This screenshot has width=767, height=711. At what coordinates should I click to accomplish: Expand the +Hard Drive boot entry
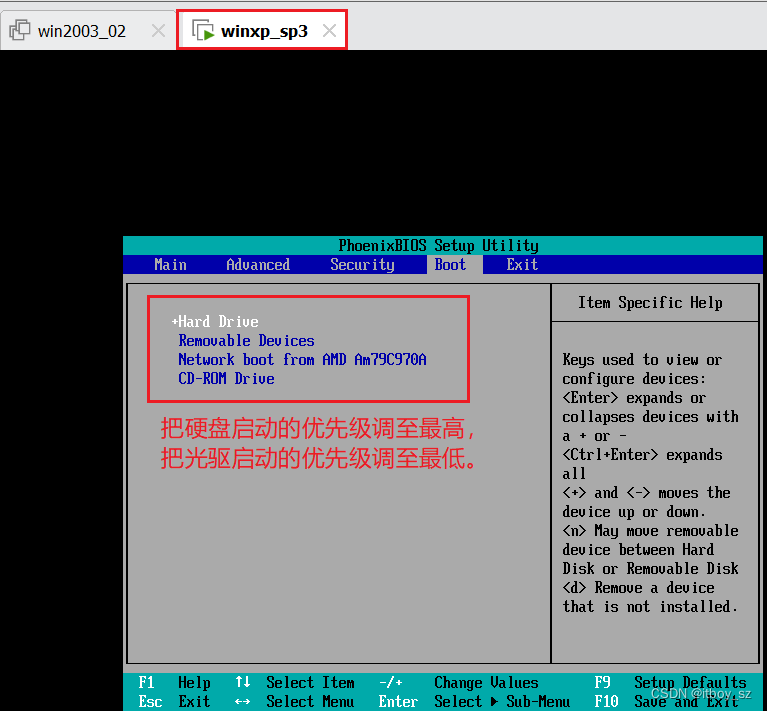click(215, 321)
